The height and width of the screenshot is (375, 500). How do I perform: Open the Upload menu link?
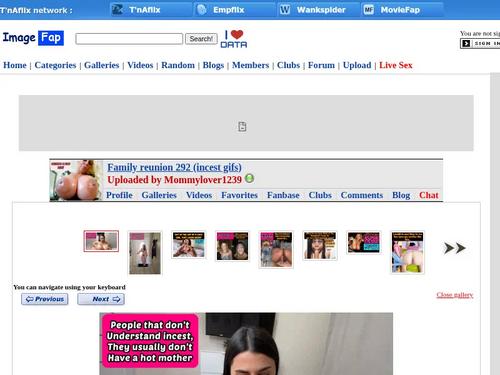pos(357,65)
